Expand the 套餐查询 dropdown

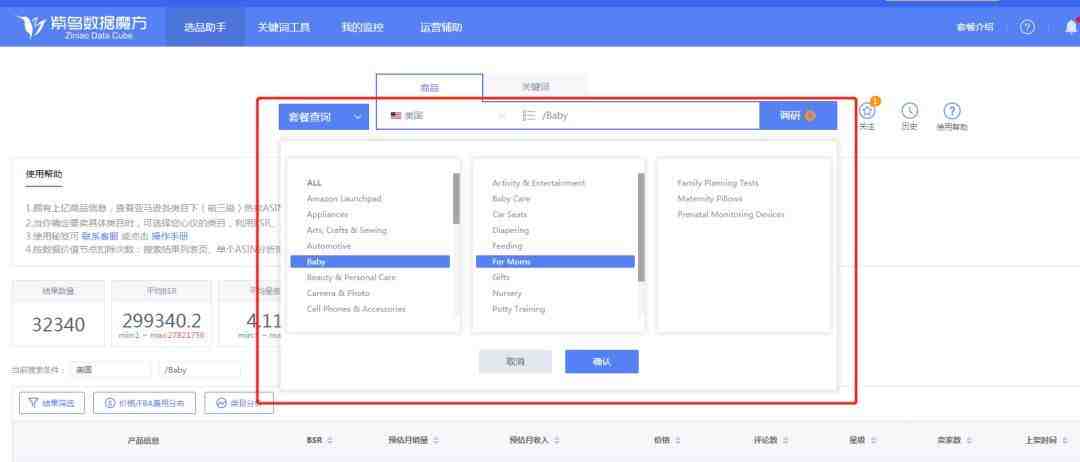324,117
